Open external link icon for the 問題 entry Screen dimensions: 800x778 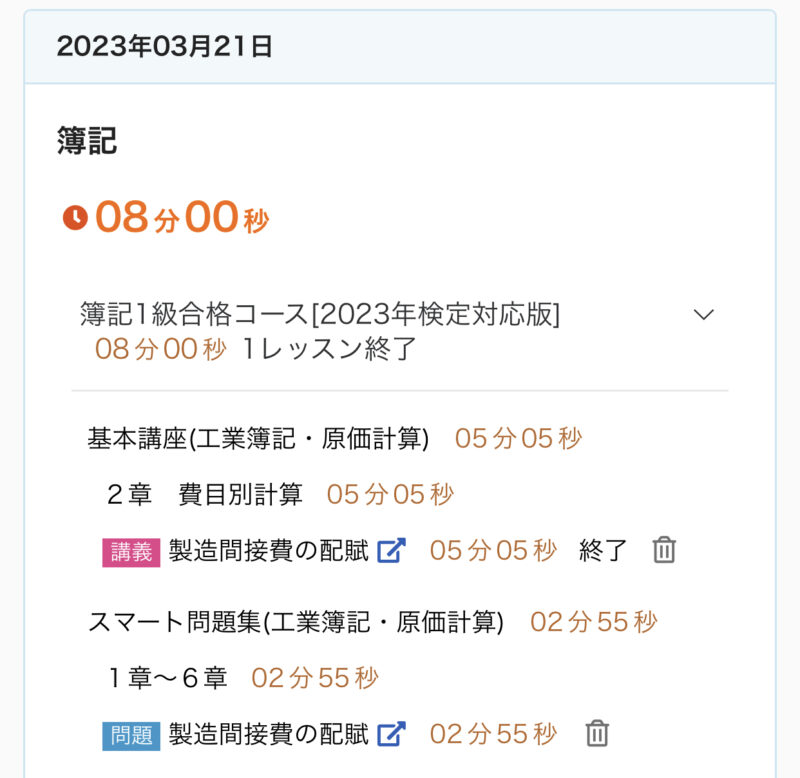(x=391, y=734)
